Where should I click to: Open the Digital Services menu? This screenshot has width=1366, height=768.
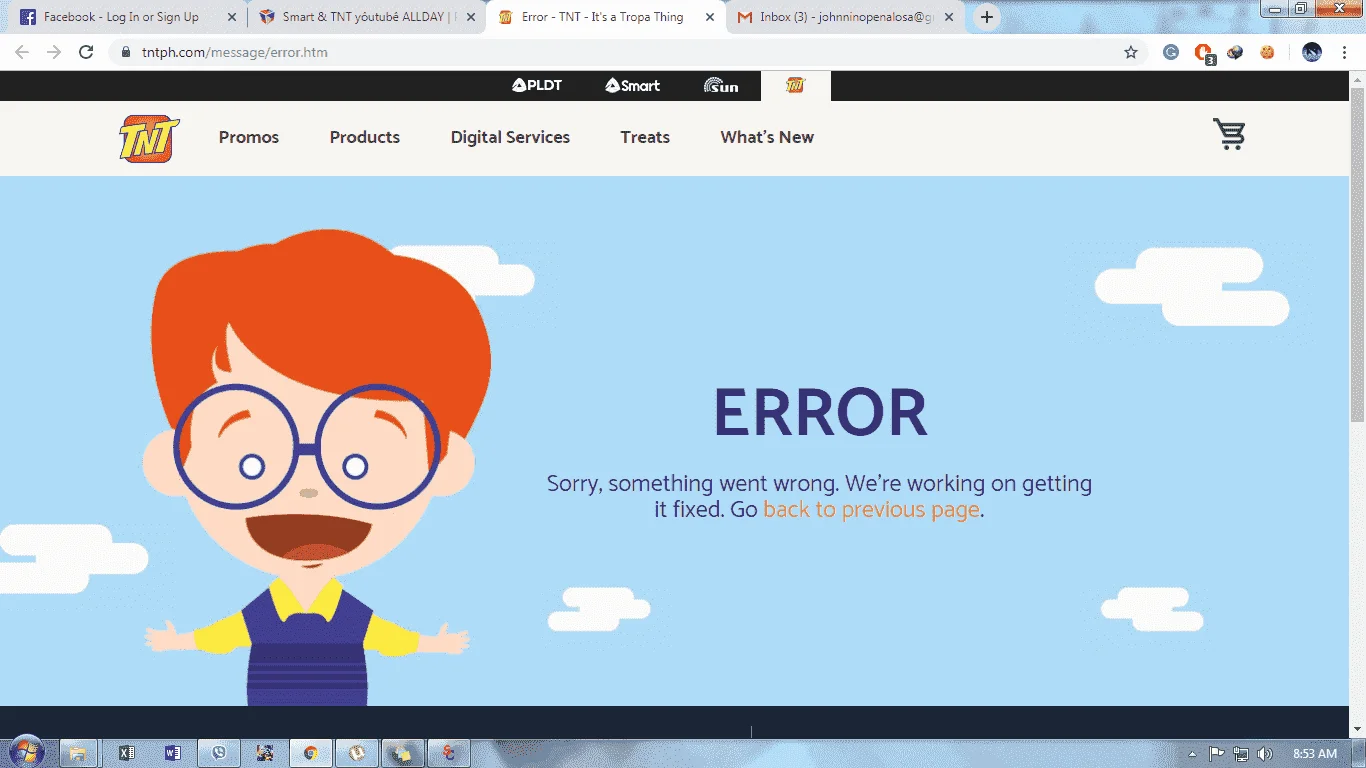[510, 138]
